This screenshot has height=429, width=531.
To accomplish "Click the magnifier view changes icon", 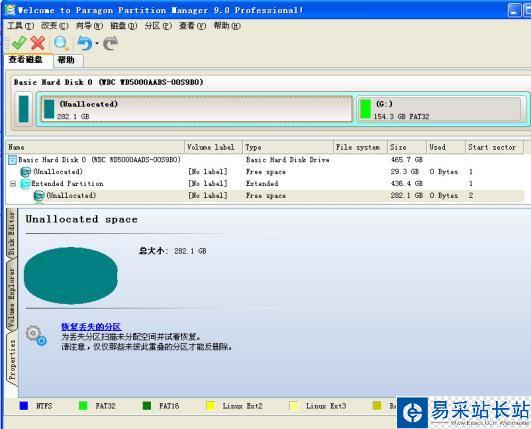I will pos(61,43).
